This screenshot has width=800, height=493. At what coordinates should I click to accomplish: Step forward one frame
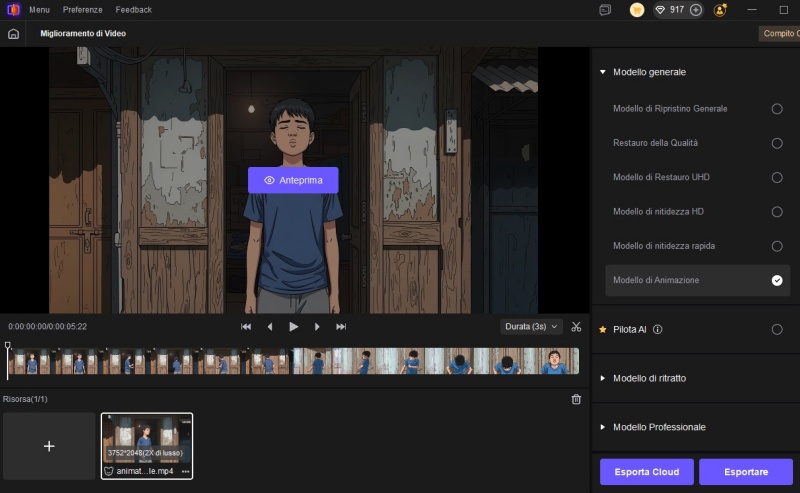(x=317, y=327)
